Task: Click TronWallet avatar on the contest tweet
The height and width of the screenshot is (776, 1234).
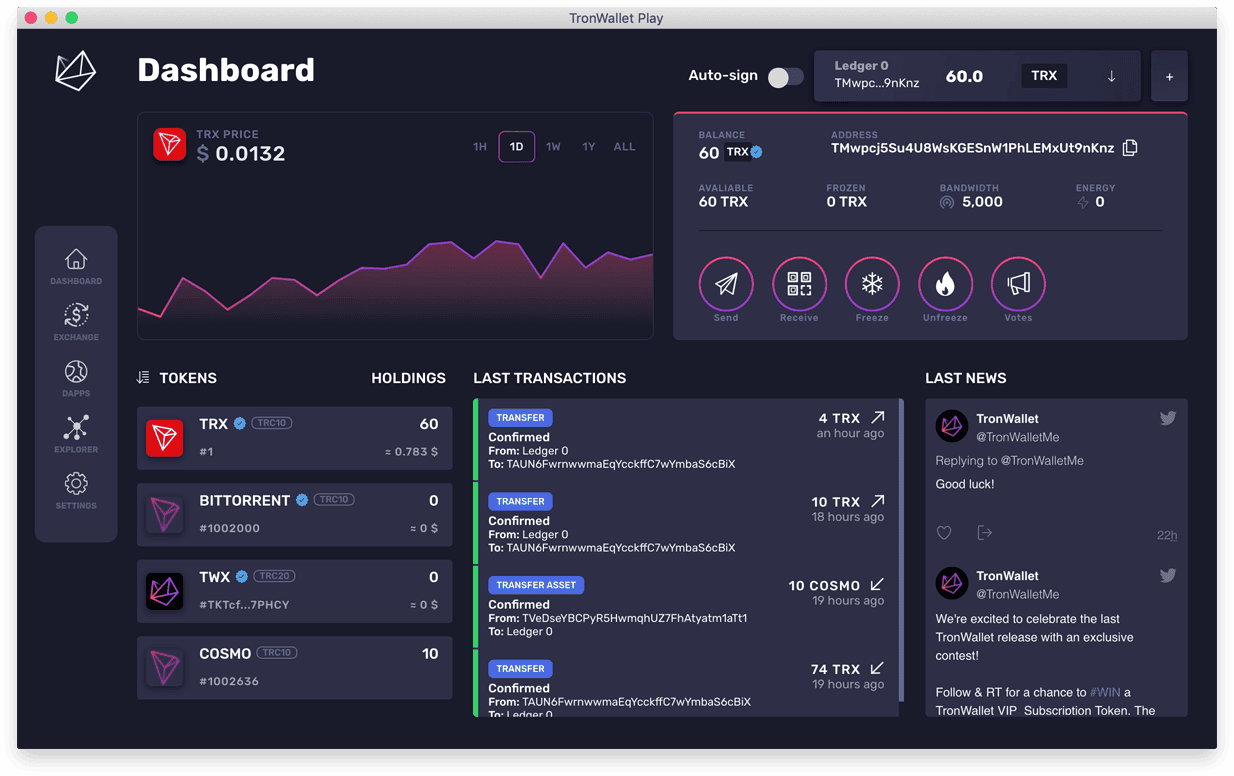Action: click(952, 583)
